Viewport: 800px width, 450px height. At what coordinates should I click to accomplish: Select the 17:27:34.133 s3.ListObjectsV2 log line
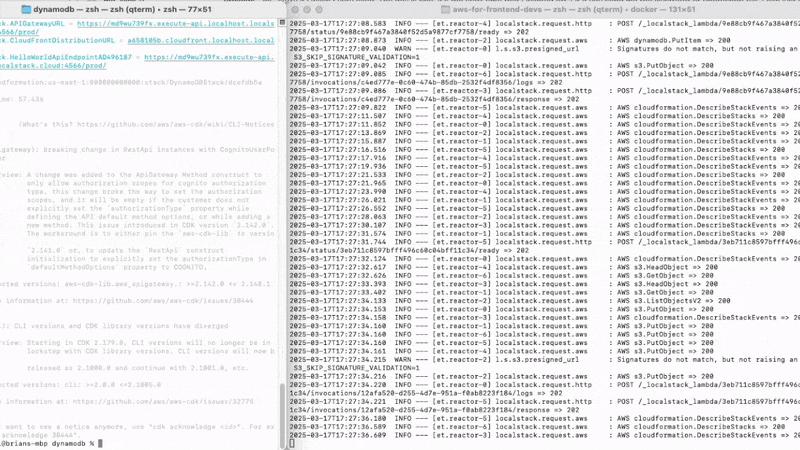pos(510,301)
